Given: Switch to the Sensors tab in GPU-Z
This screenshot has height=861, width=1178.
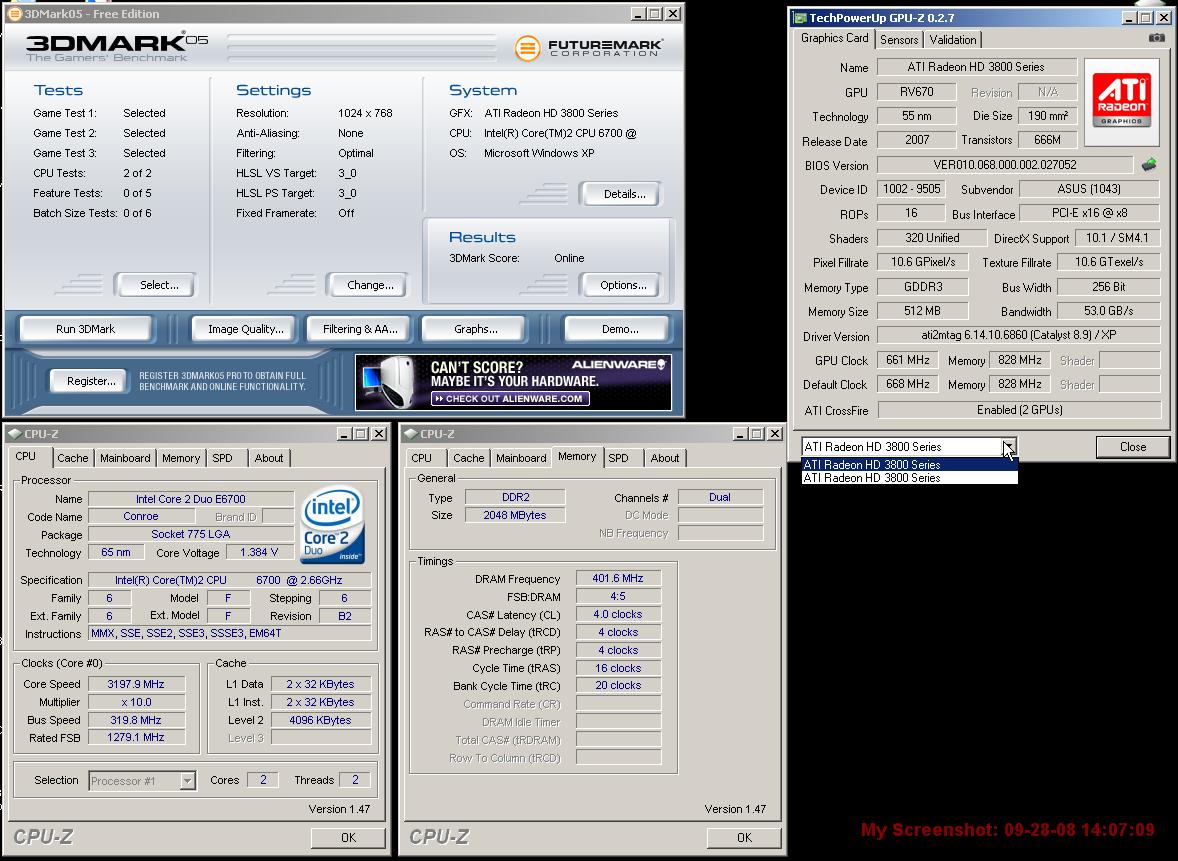Looking at the screenshot, I should pos(899,40).
